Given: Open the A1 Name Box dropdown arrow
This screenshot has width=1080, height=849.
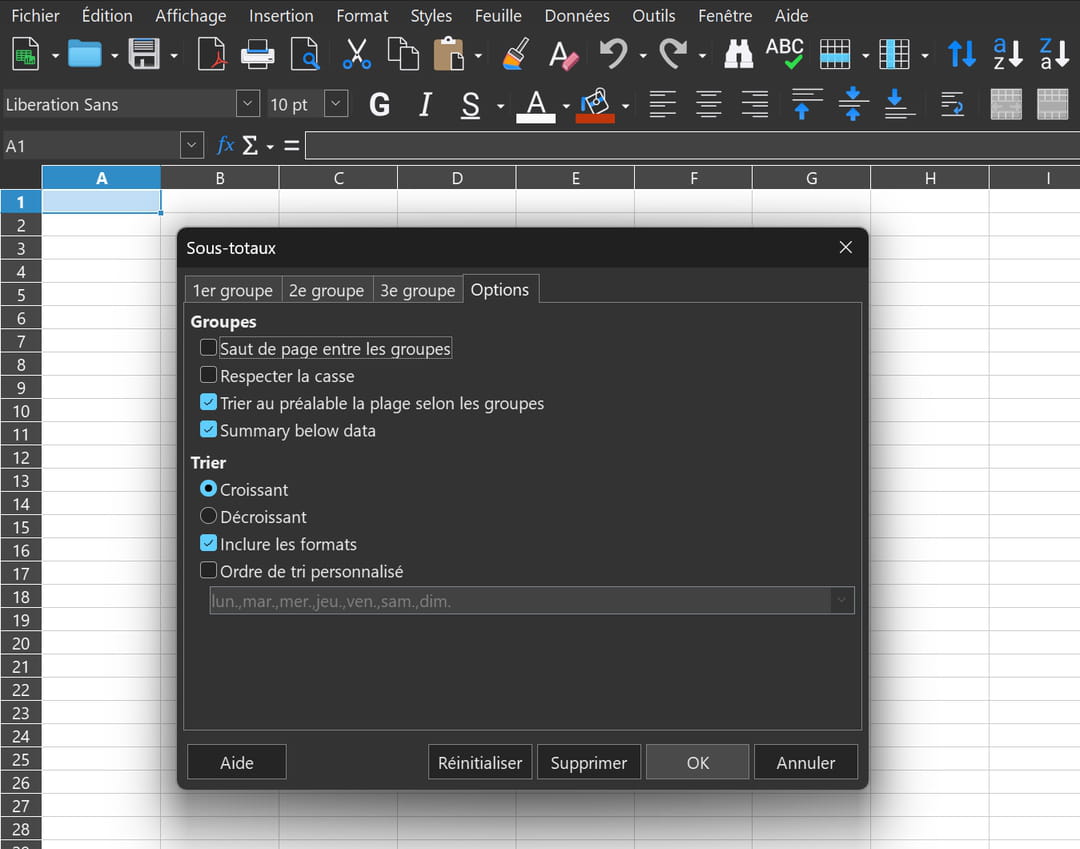Looking at the screenshot, I should coord(192,146).
